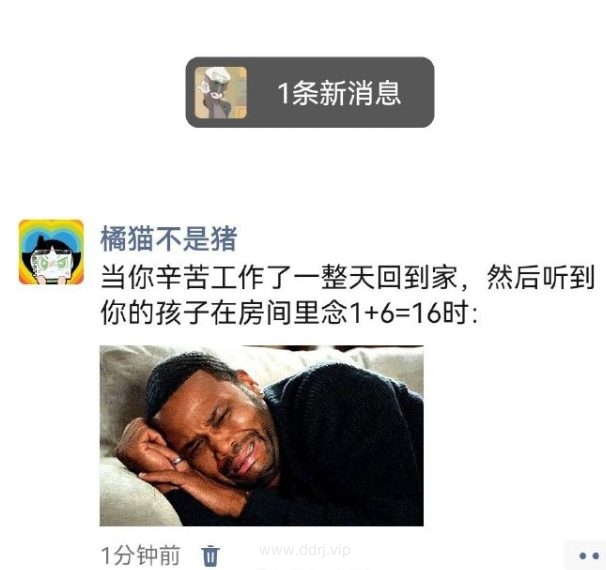Delete the post using the trash icon
The height and width of the screenshot is (570, 606).
click(x=211, y=555)
